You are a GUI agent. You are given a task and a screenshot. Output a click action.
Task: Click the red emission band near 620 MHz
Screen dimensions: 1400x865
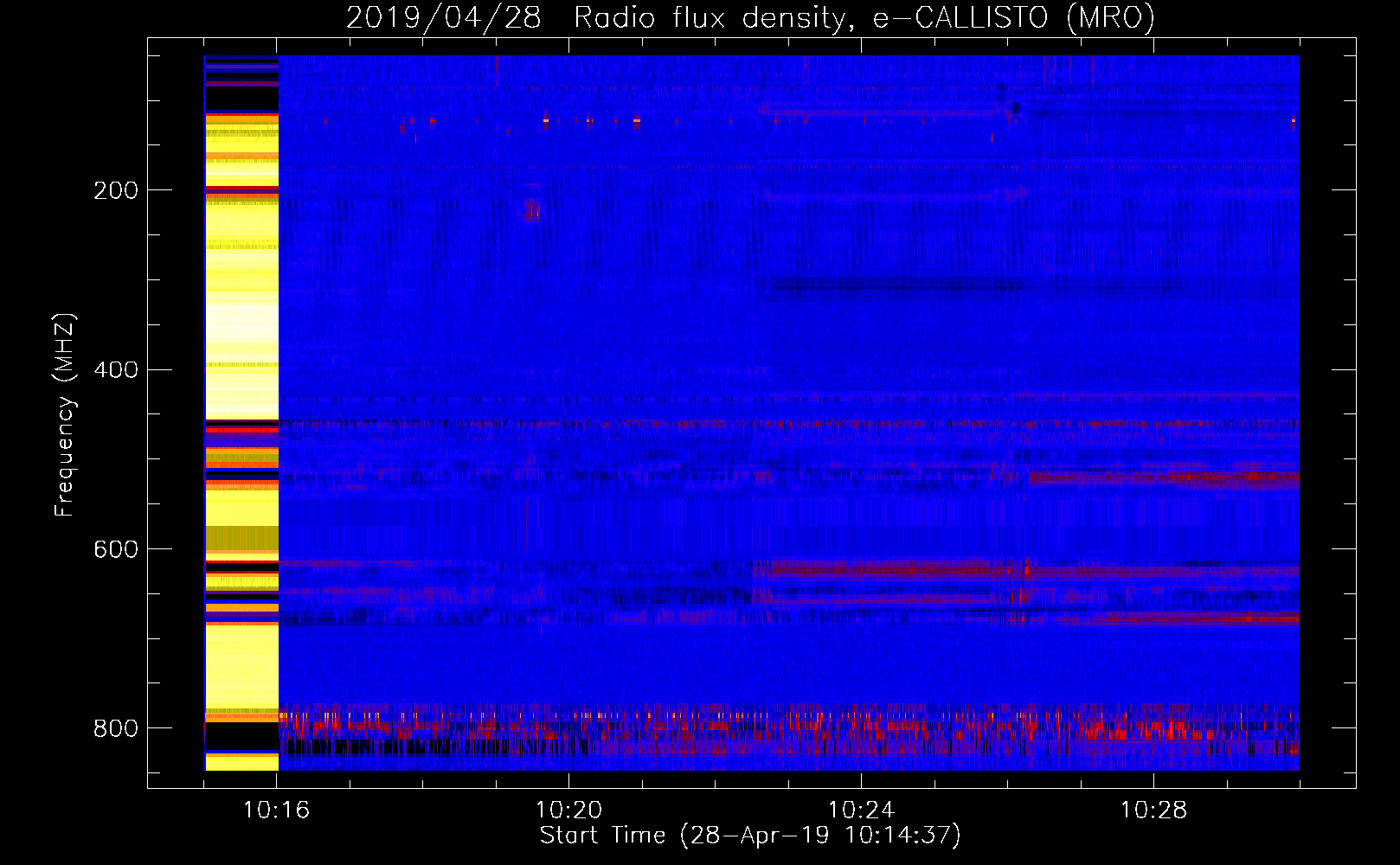point(1025,569)
